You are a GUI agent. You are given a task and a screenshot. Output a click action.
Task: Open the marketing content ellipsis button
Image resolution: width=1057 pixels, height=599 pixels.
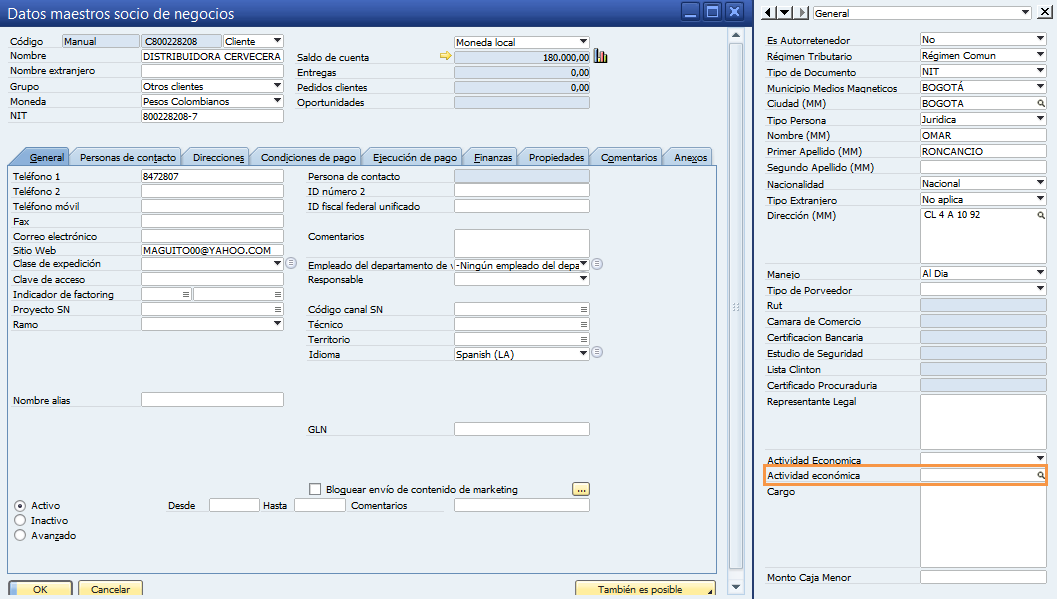580,489
